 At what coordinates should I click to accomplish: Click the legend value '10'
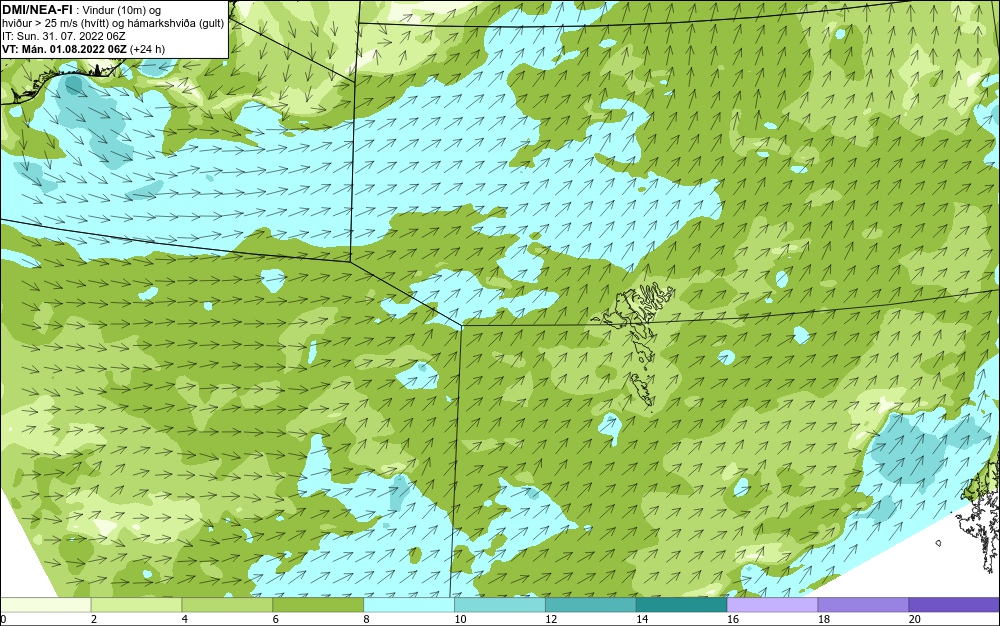[x=460, y=619]
